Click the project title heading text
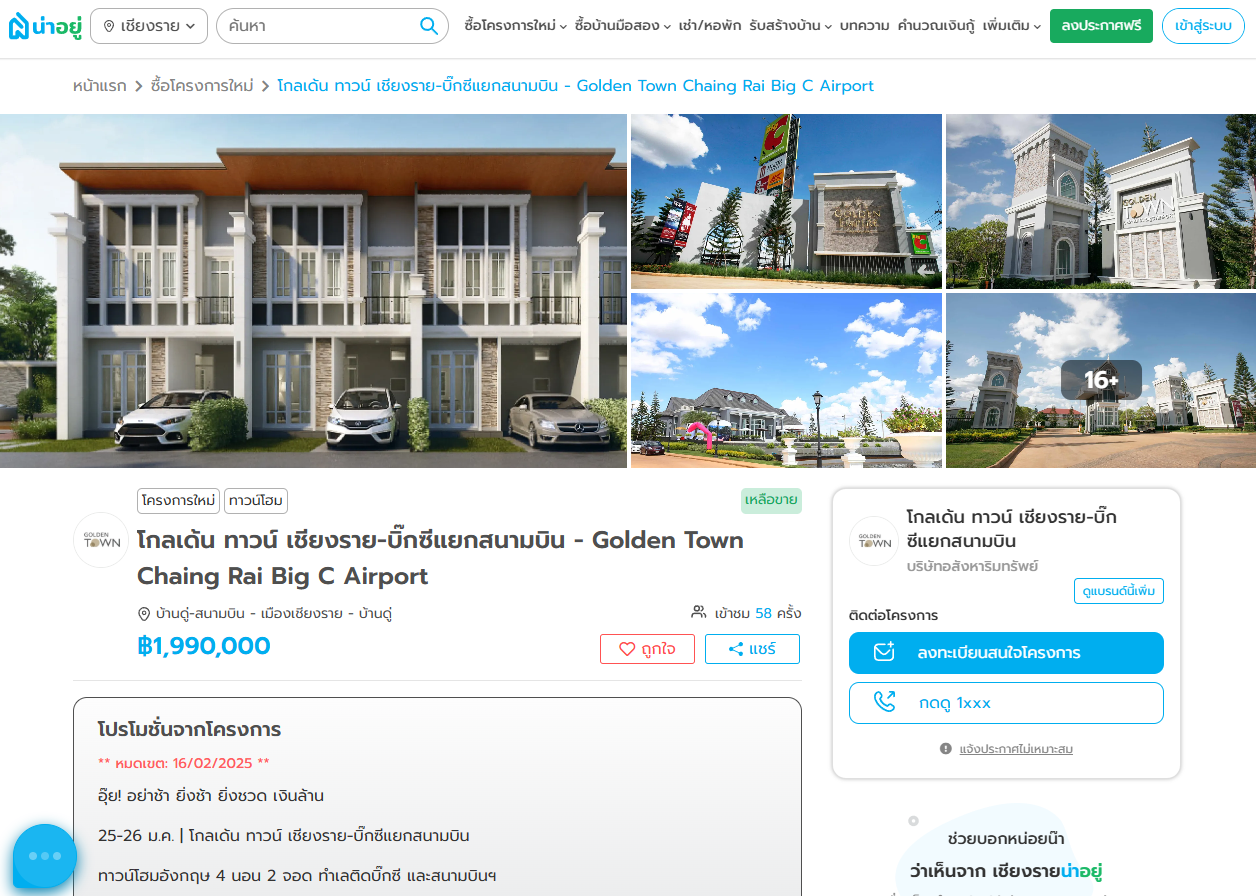Viewport: 1256px width, 896px height. point(440,558)
